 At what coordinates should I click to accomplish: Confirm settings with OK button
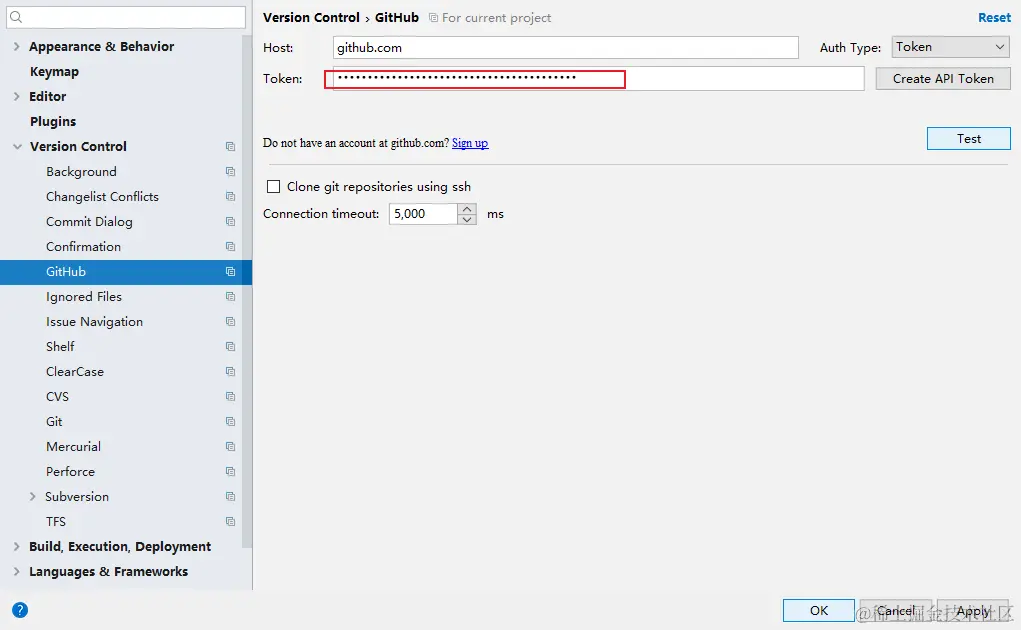point(818,610)
